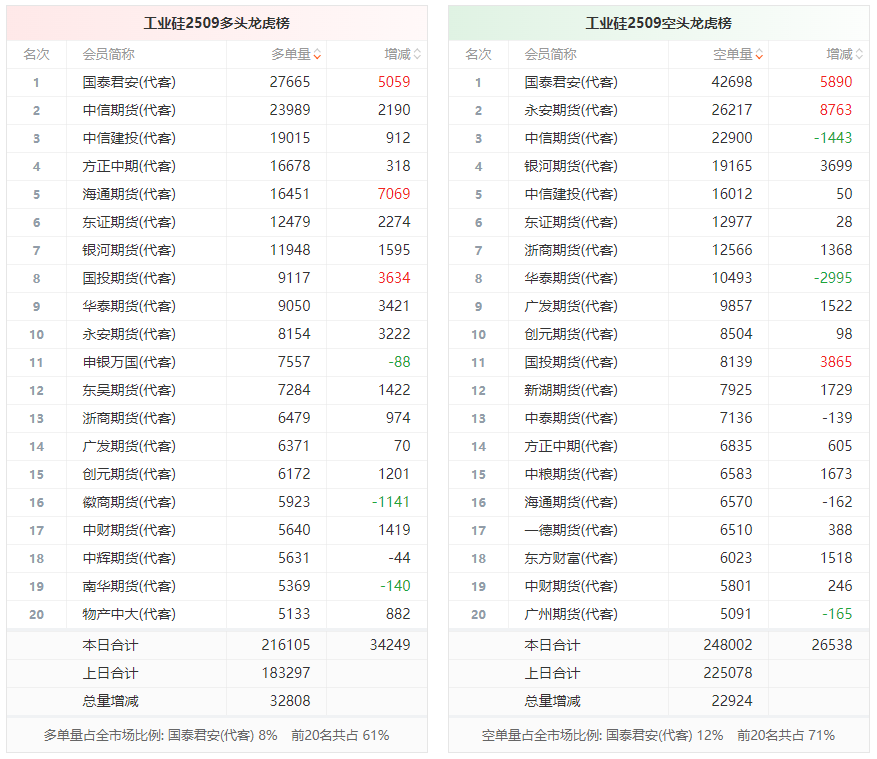The width and height of the screenshot is (877, 759).
Task: Select long volume 23989 for 中信期货
Action: 290,110
